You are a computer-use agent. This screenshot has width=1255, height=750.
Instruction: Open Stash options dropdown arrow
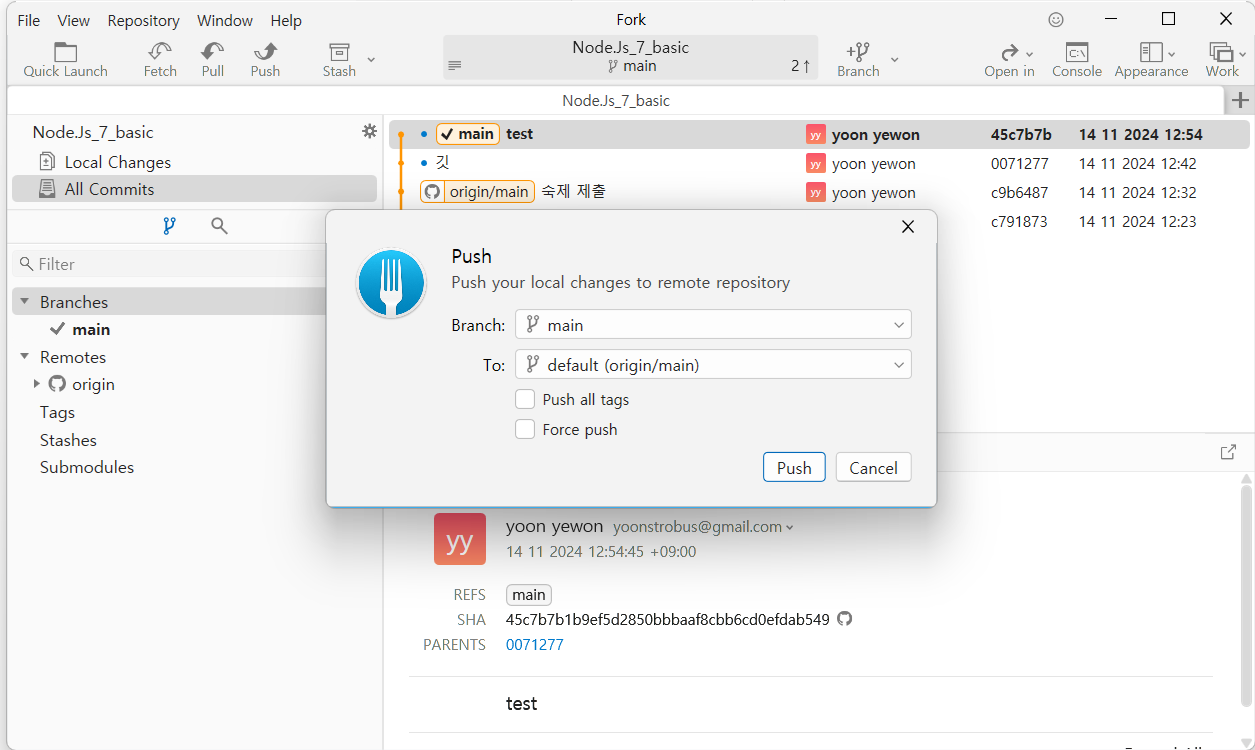point(371,60)
